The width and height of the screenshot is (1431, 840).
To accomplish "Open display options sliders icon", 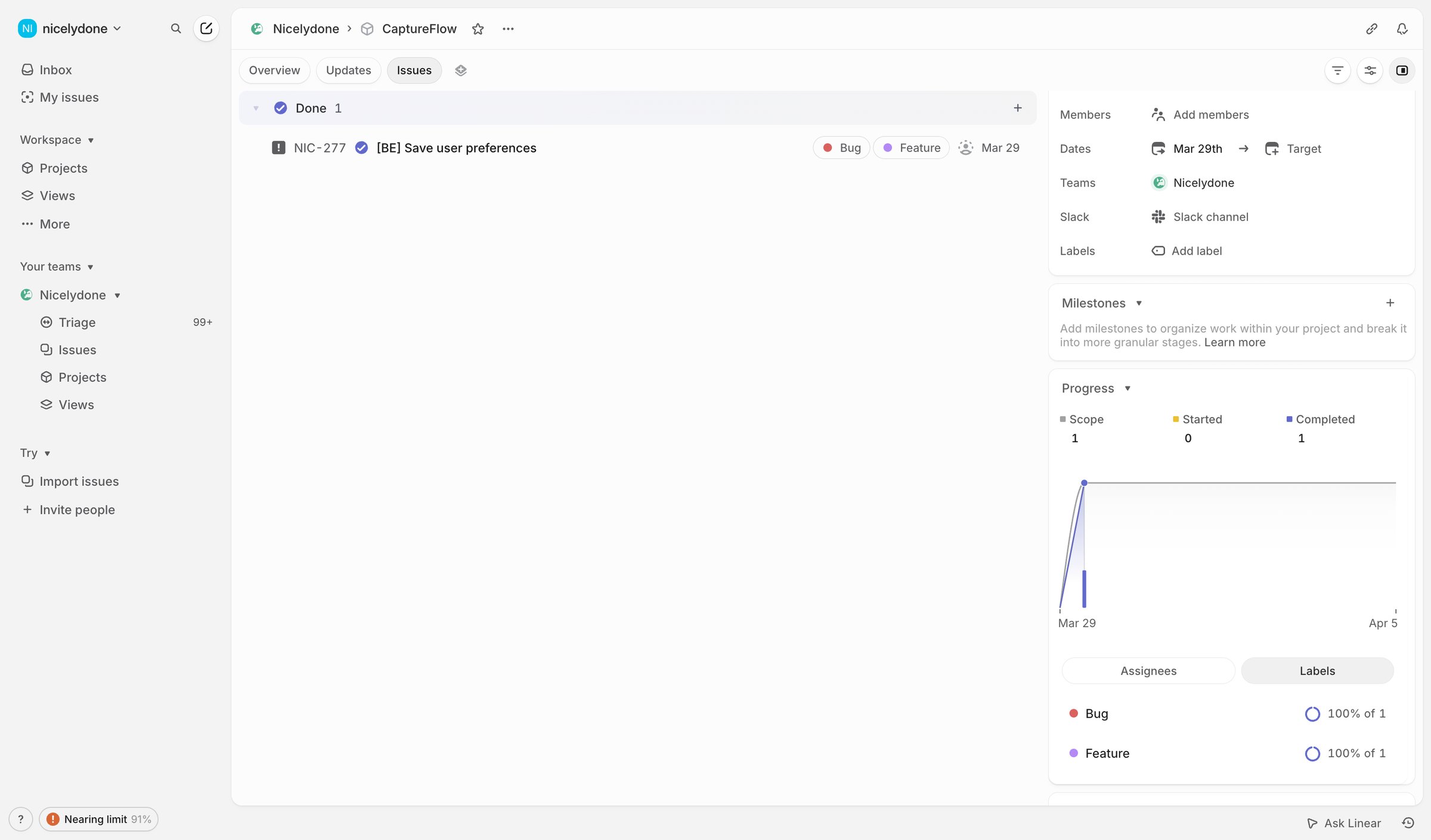I will [x=1370, y=70].
